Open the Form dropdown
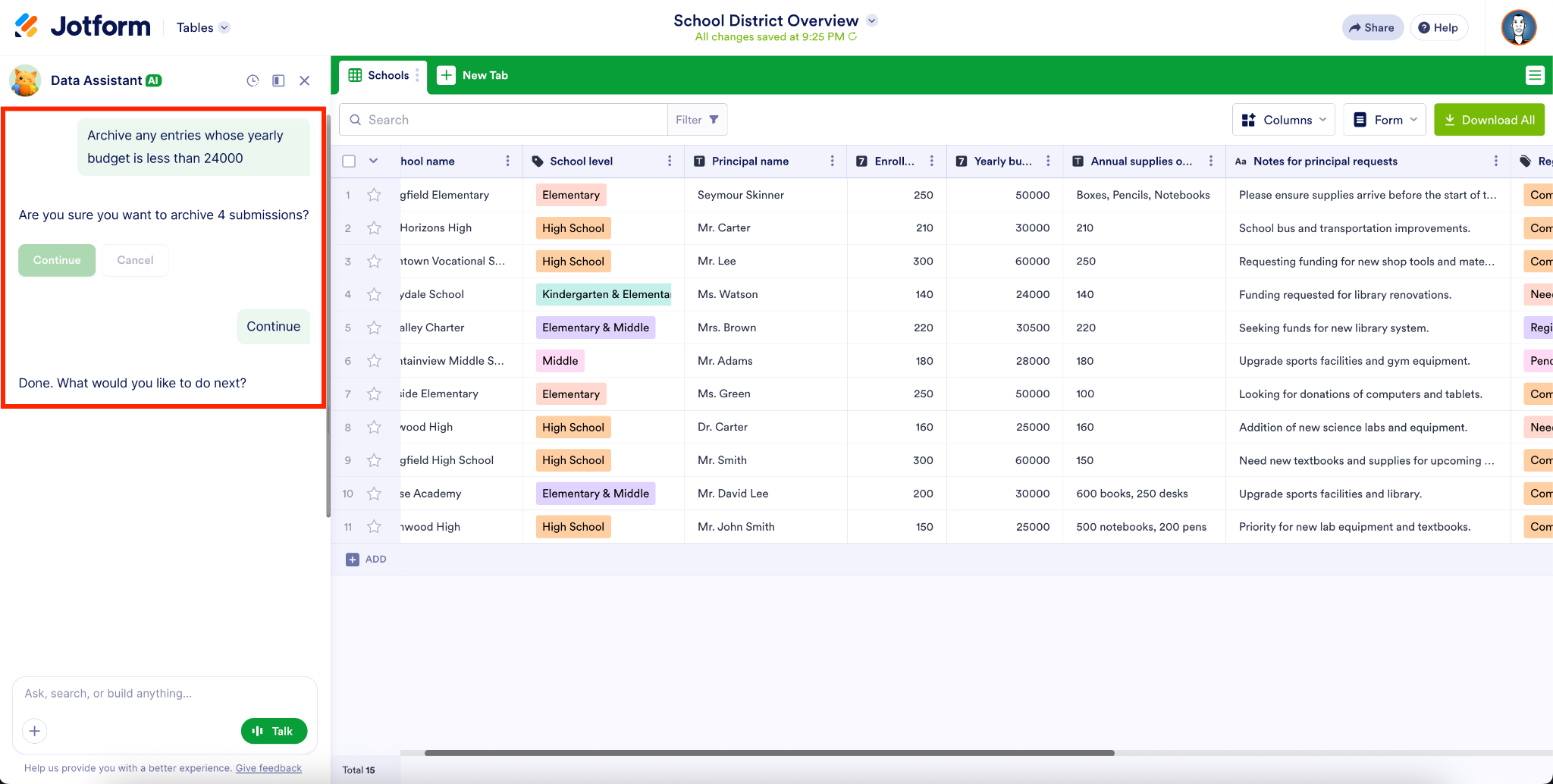The height and width of the screenshot is (784, 1553). click(x=1385, y=120)
